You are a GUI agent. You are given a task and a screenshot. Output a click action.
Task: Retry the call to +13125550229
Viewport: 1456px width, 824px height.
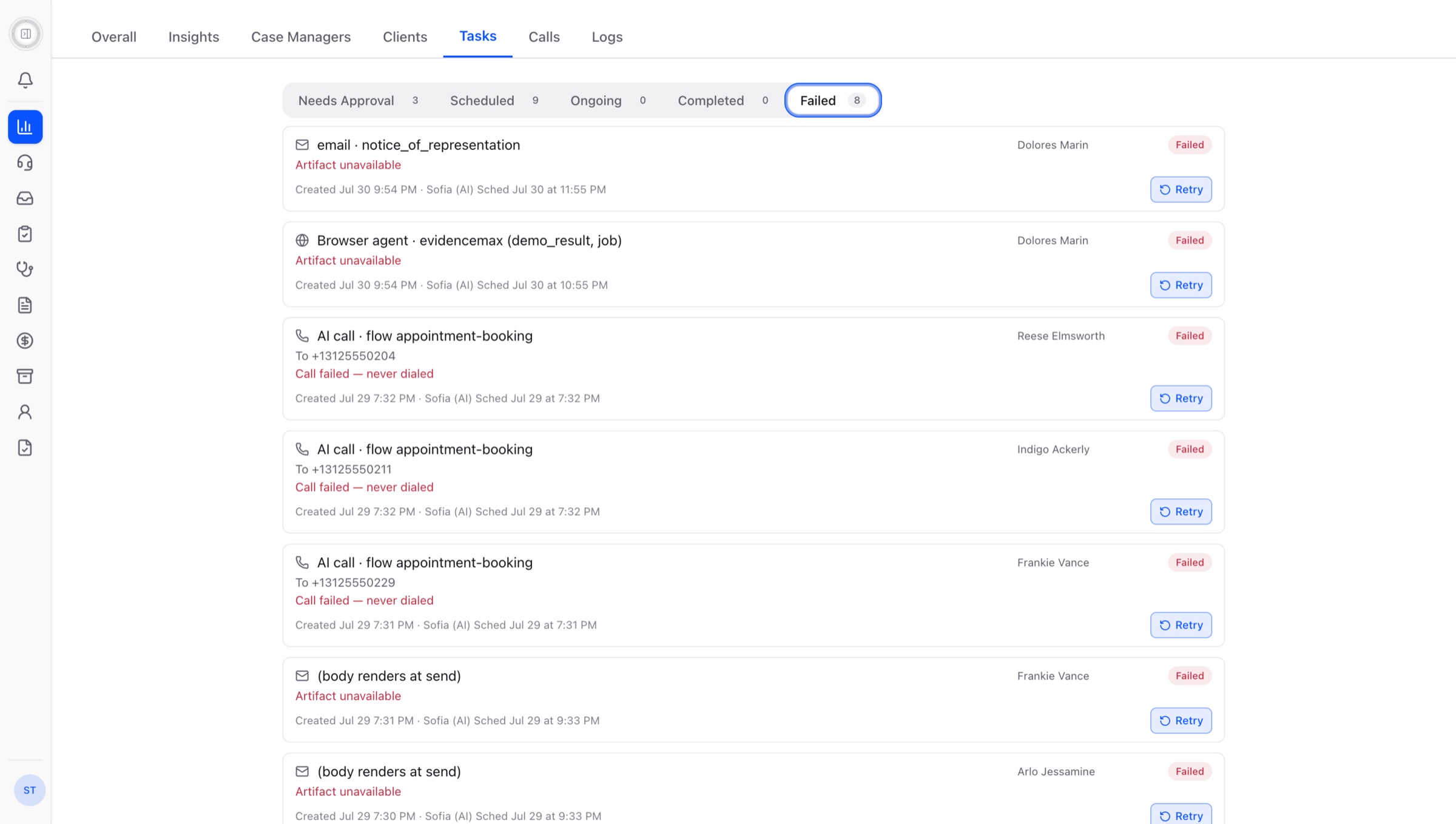[x=1181, y=625]
